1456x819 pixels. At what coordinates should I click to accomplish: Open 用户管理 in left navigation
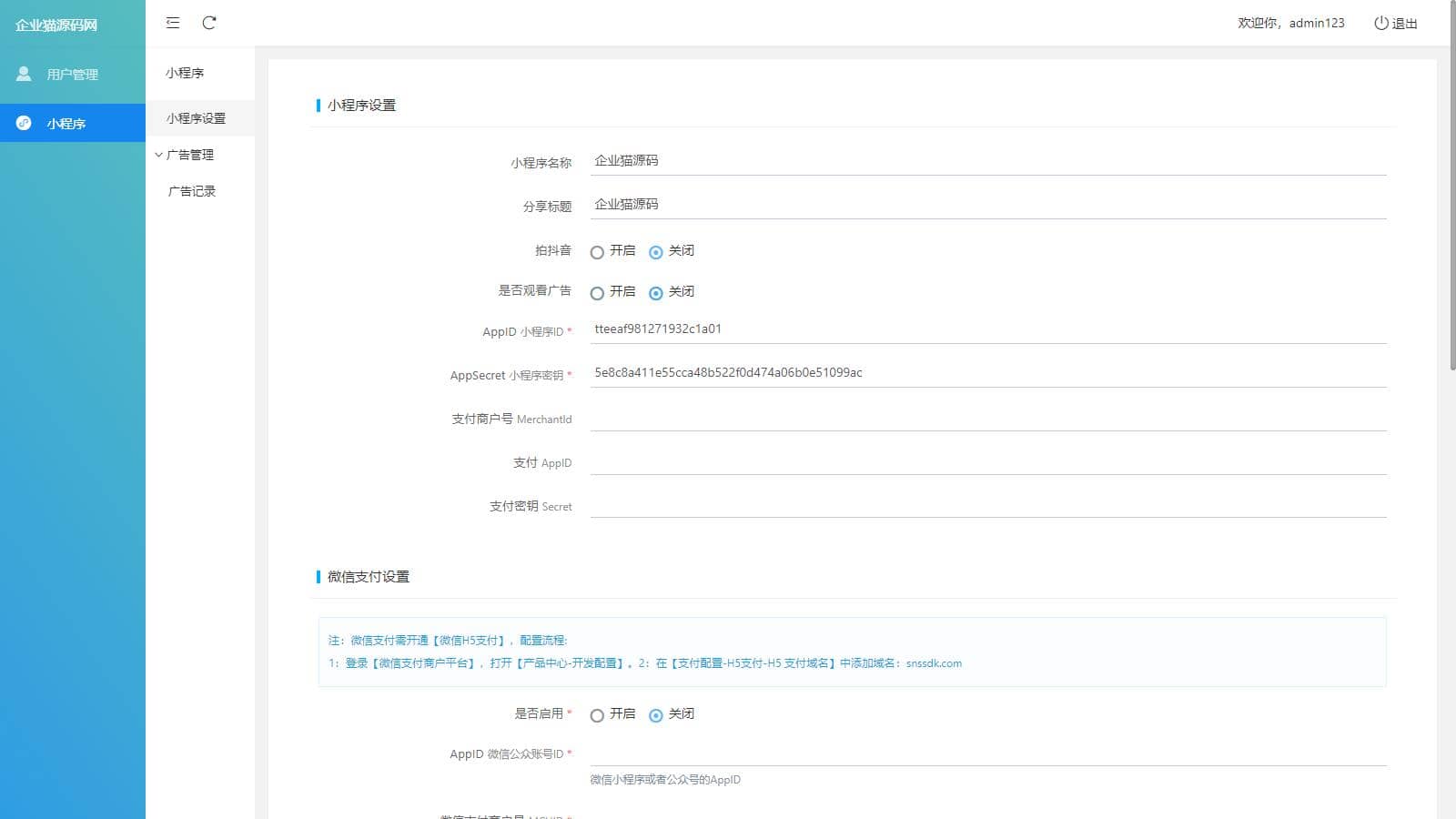[72, 75]
